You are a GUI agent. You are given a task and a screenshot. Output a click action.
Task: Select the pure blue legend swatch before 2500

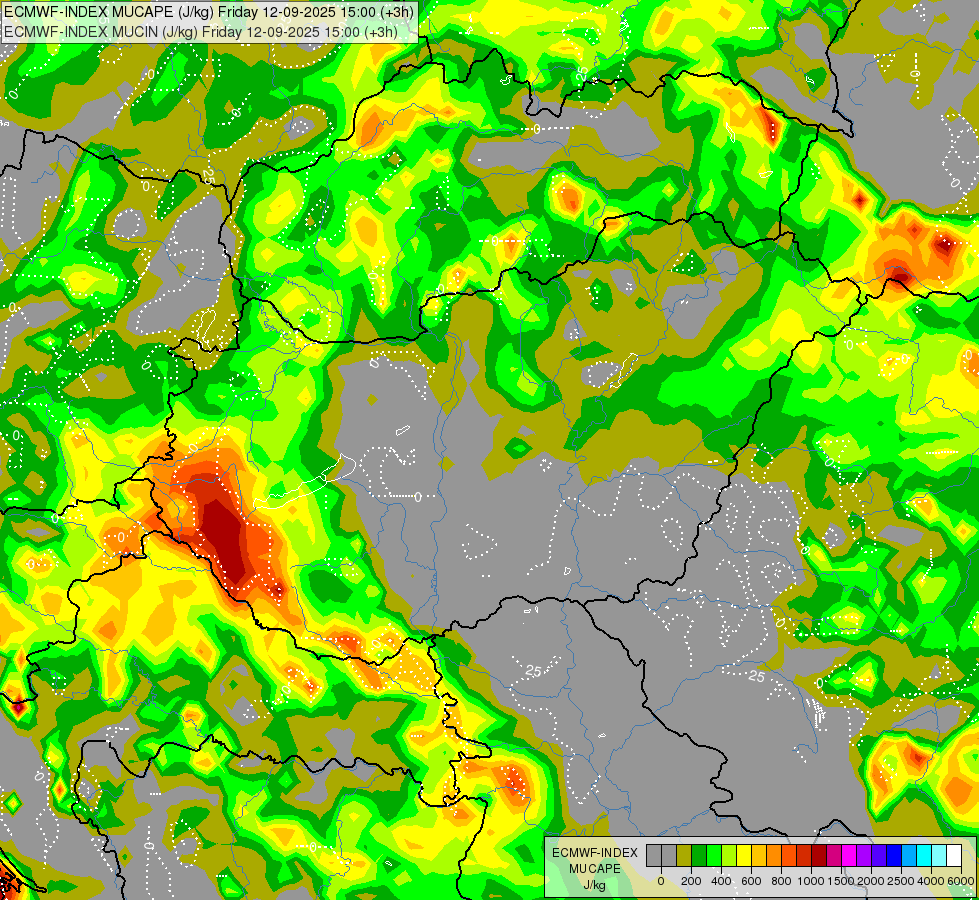click(x=894, y=855)
